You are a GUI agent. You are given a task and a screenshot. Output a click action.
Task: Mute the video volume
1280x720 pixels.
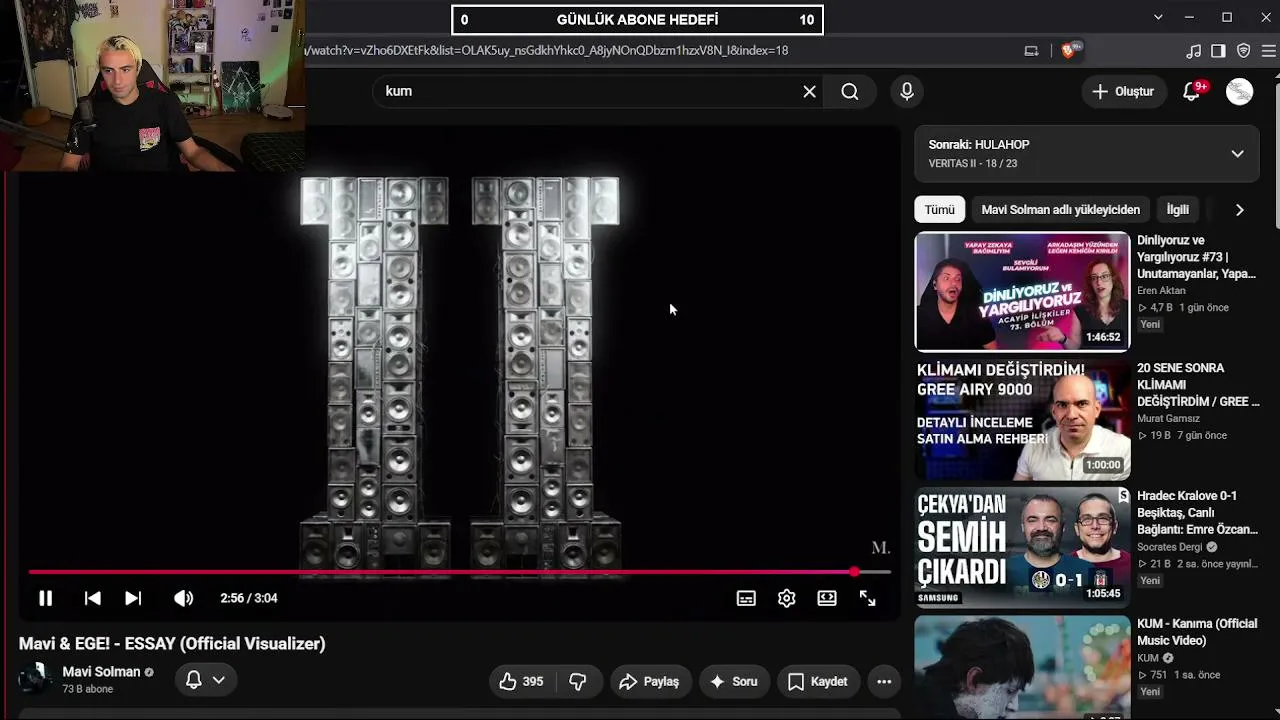tap(183, 598)
